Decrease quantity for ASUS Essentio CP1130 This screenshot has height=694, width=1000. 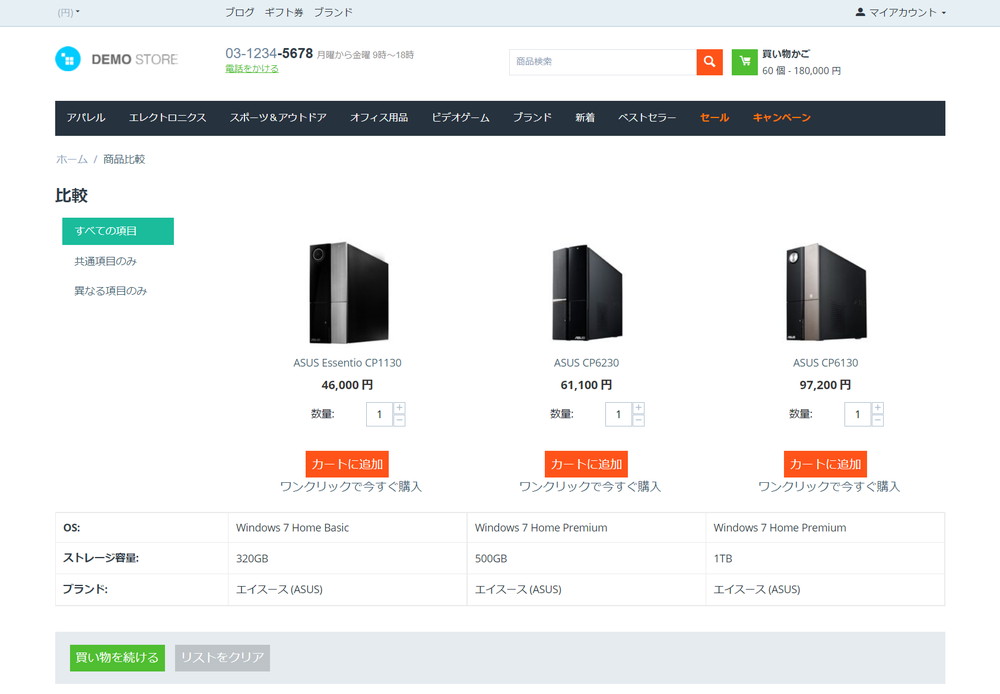tap(399, 420)
